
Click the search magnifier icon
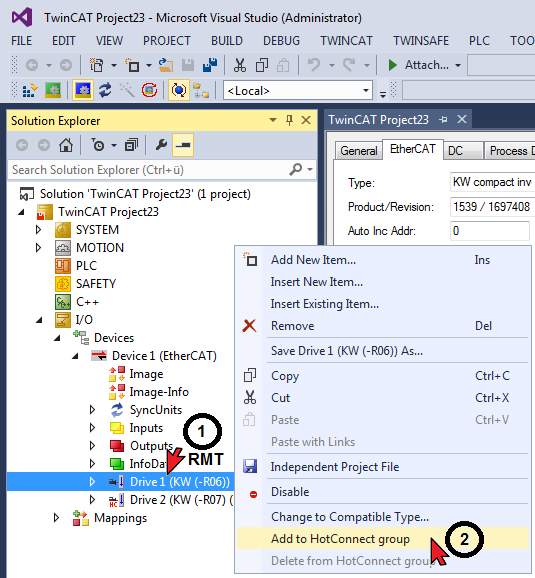click(296, 170)
